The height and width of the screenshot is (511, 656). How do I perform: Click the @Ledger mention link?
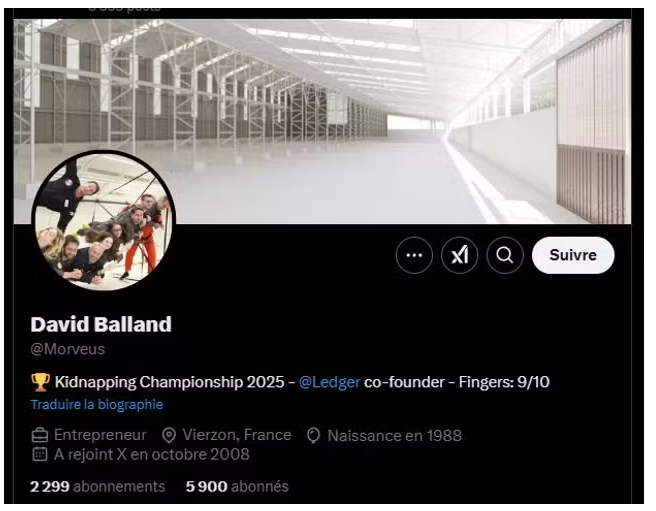coord(330,382)
